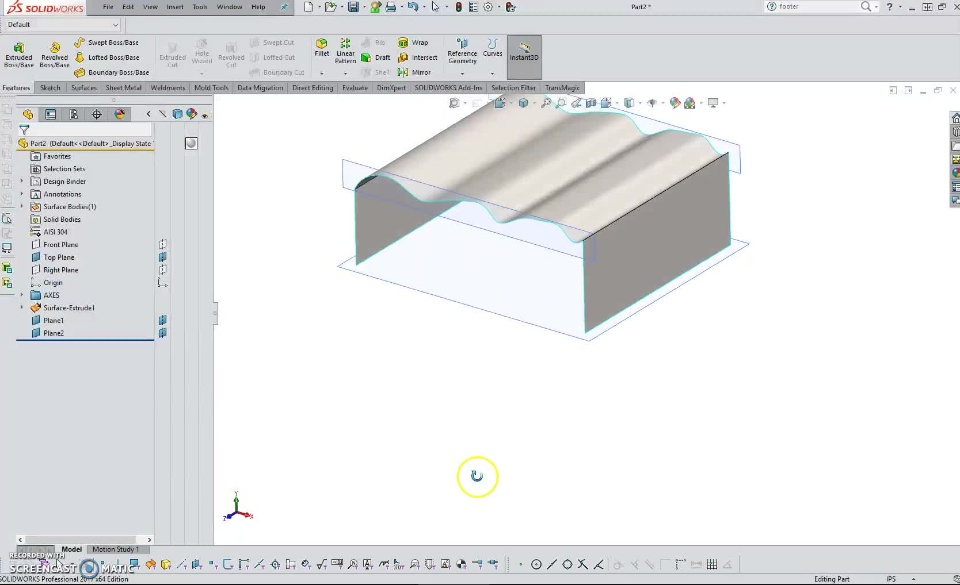Image resolution: width=960 pixels, height=585 pixels.
Task: Toggle Origin visibility in display pane
Action: (x=162, y=283)
